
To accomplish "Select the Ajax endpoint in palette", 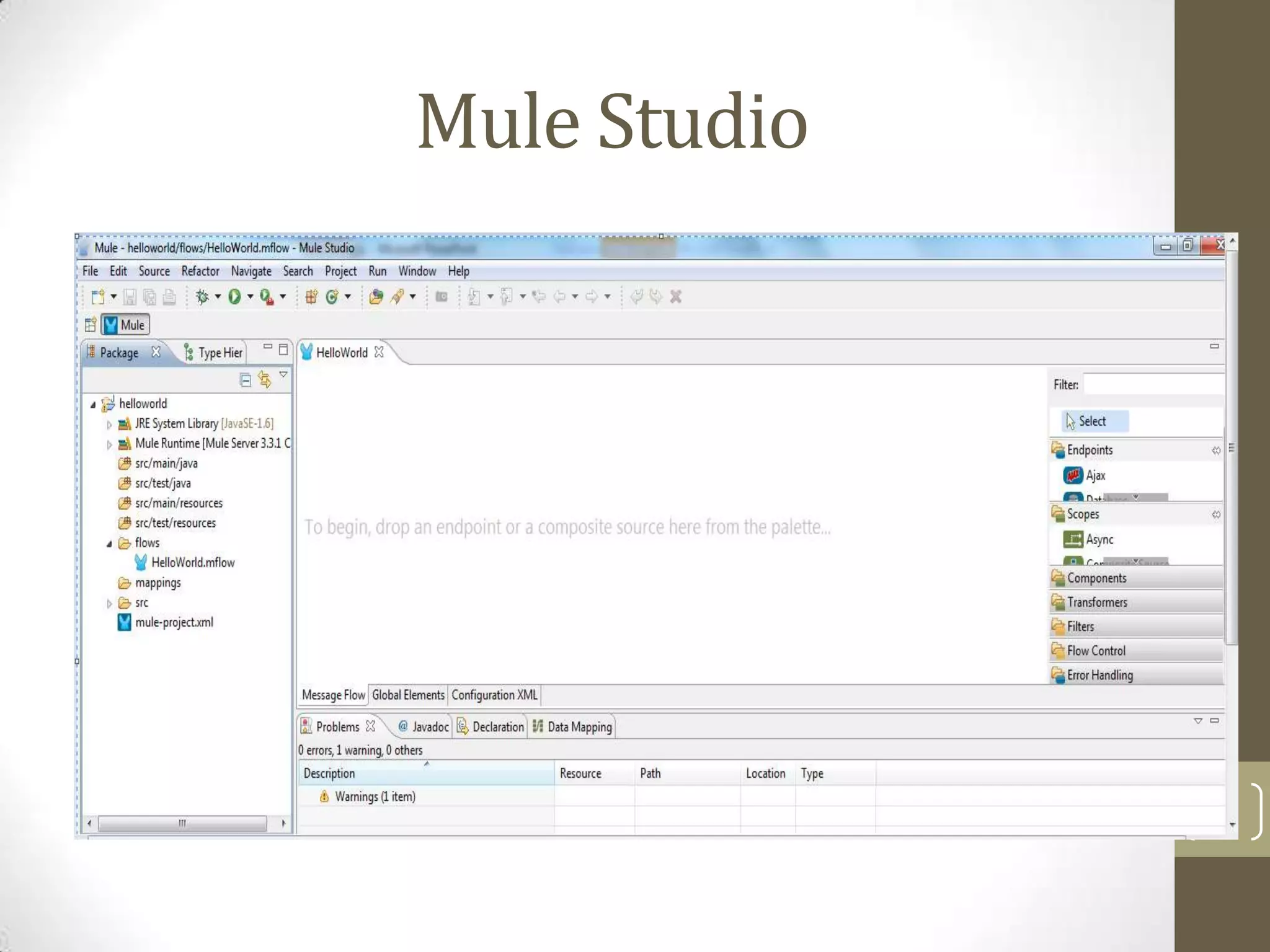I will [1085, 475].
